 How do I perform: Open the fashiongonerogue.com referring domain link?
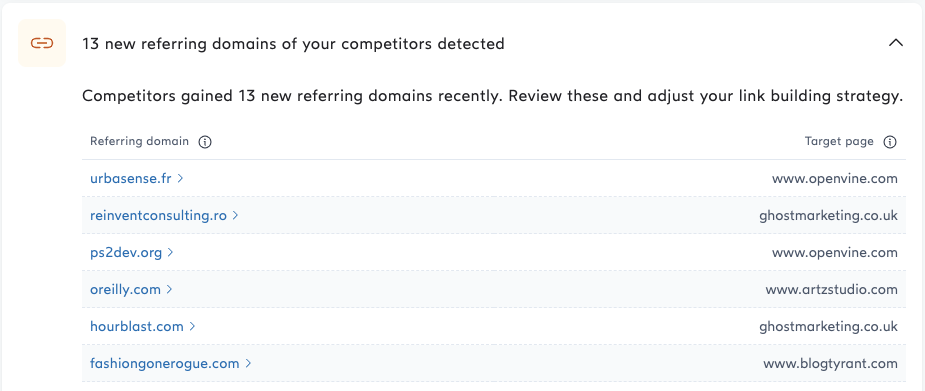(165, 363)
